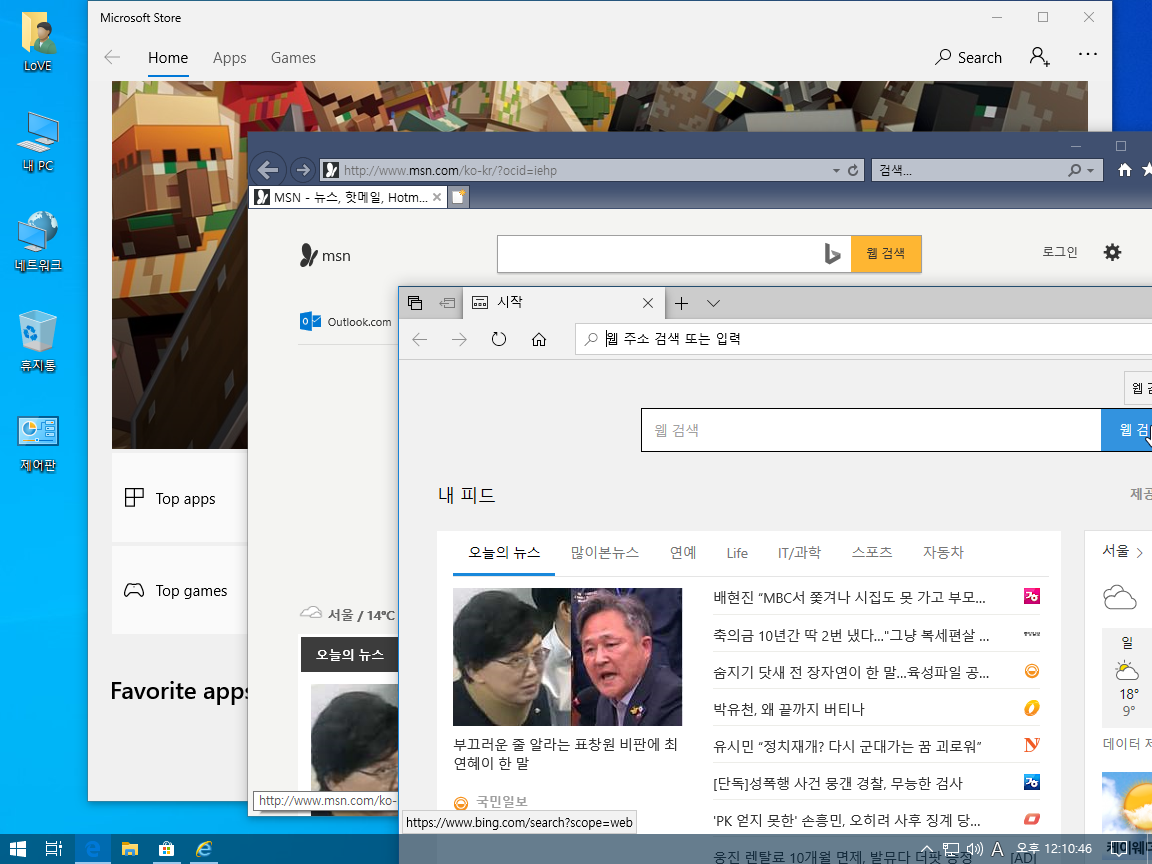Click 로그인 on the MSN page
The image size is (1152, 864).
coord(1059,252)
